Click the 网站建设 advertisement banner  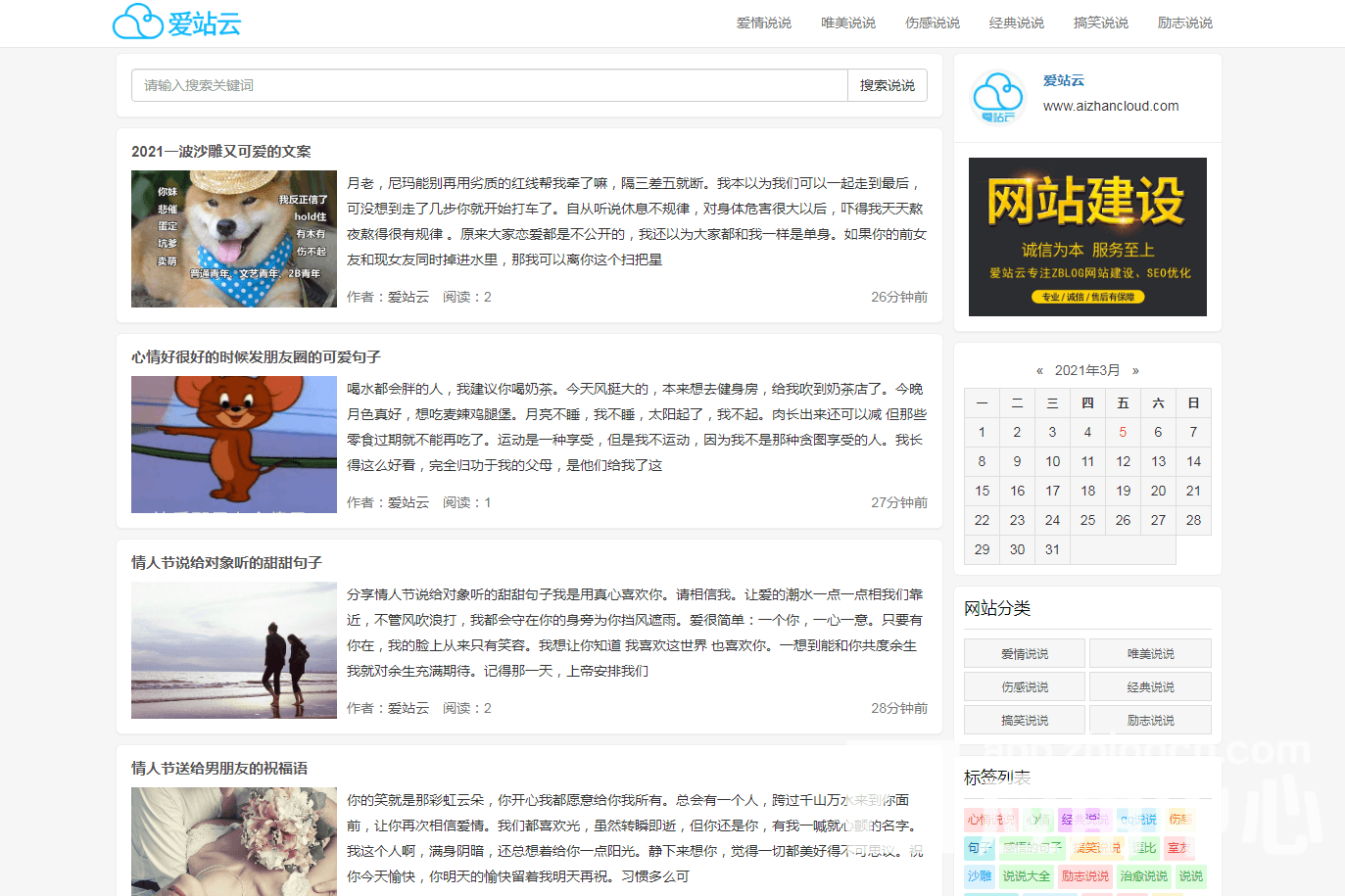pyautogui.click(x=1087, y=237)
